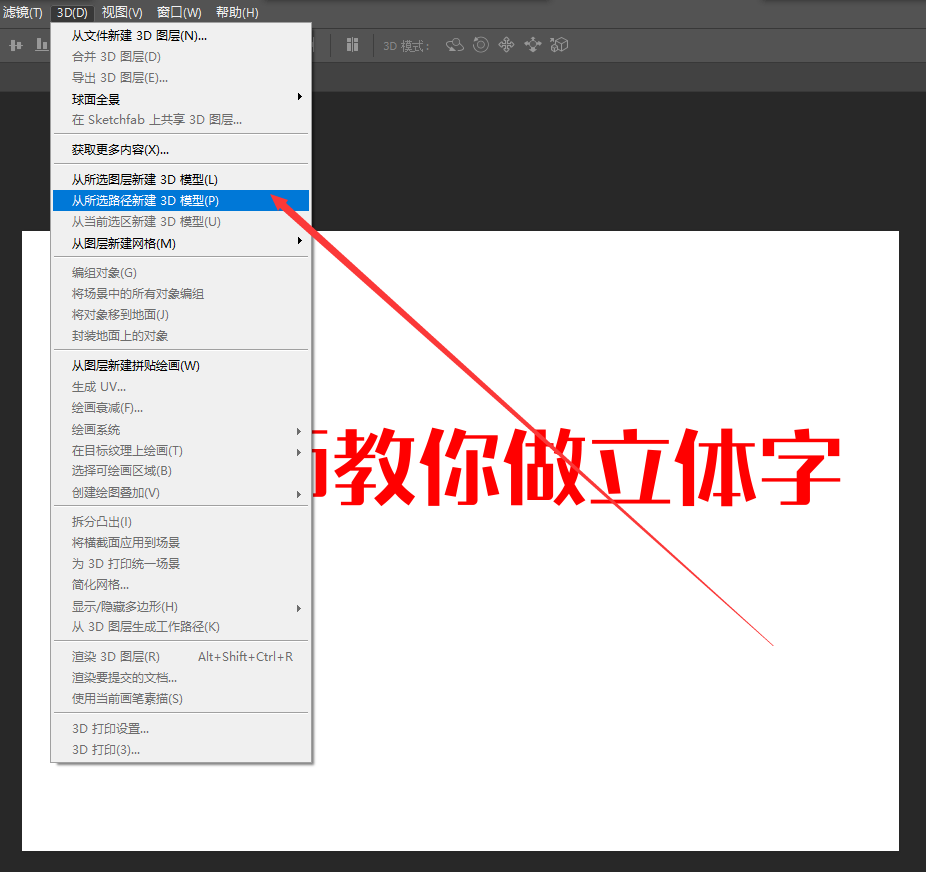Close the open 3D(D) menu tab
The image size is (926, 872).
point(72,12)
